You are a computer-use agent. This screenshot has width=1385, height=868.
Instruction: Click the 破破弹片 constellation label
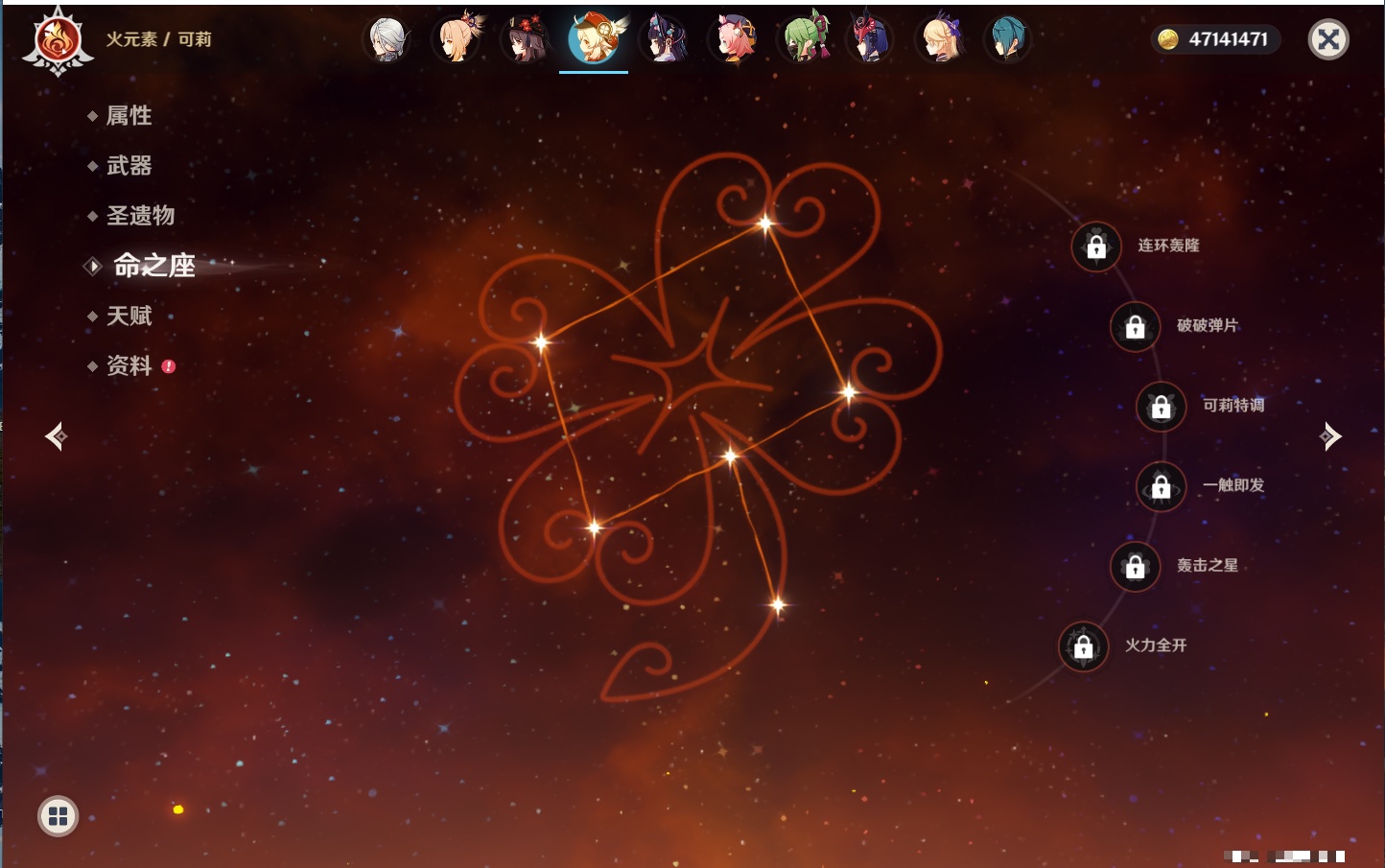point(1208,325)
